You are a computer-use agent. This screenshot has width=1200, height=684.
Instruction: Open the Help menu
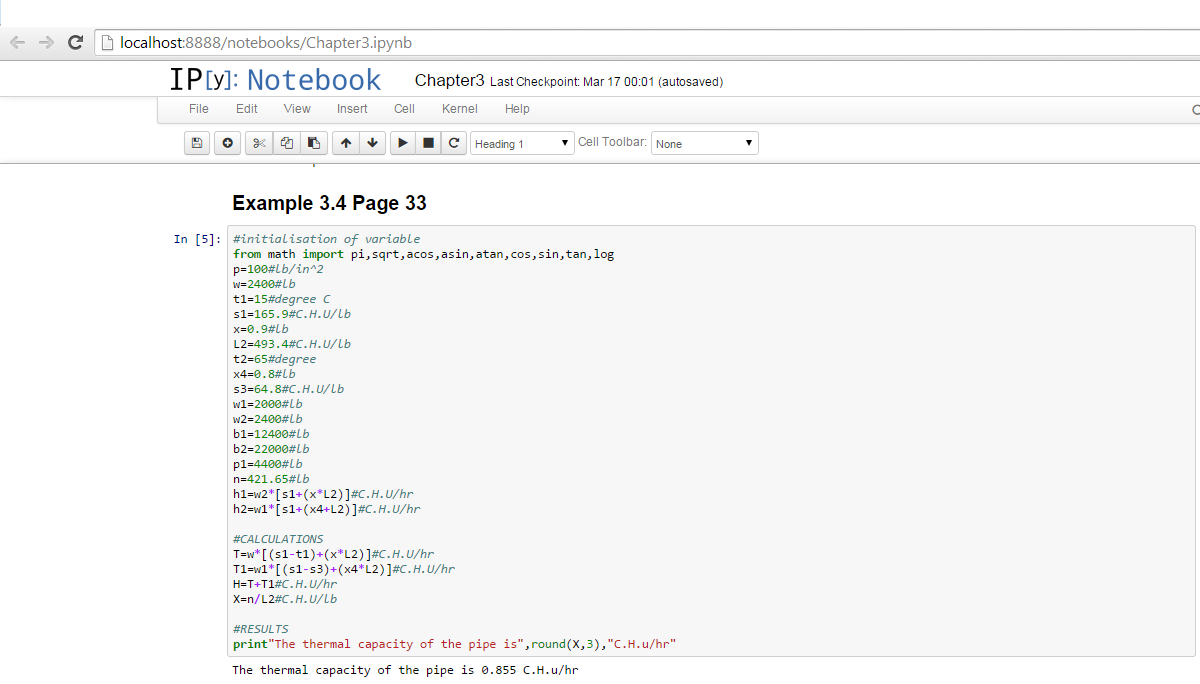click(517, 109)
